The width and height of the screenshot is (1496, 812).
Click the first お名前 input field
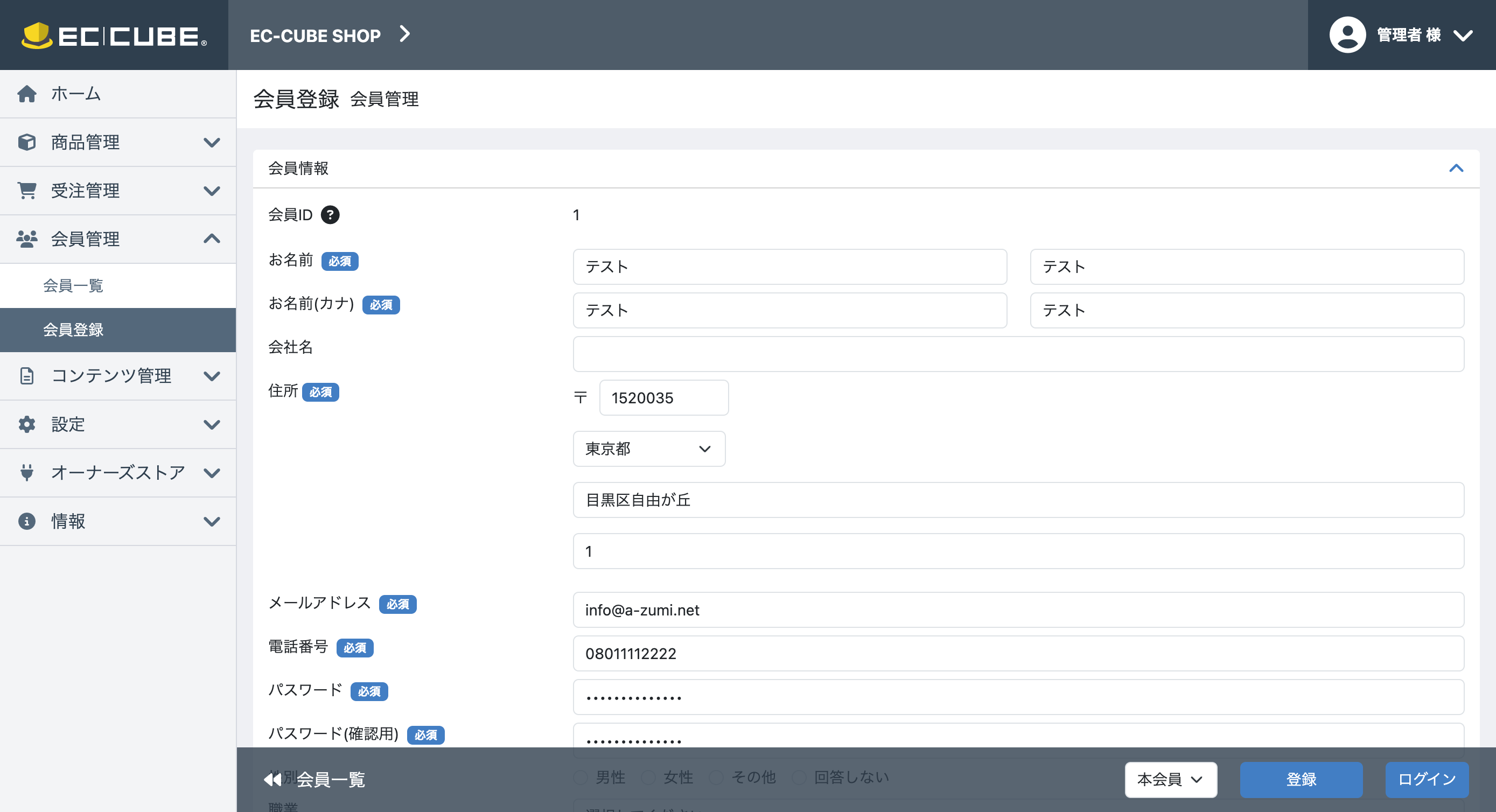(790, 267)
